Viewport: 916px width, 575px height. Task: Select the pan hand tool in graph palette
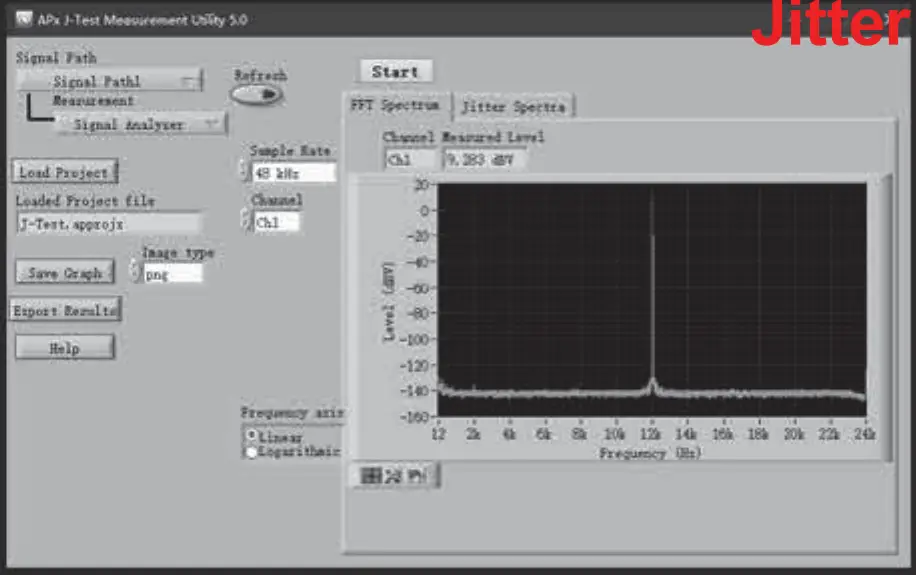pos(417,476)
